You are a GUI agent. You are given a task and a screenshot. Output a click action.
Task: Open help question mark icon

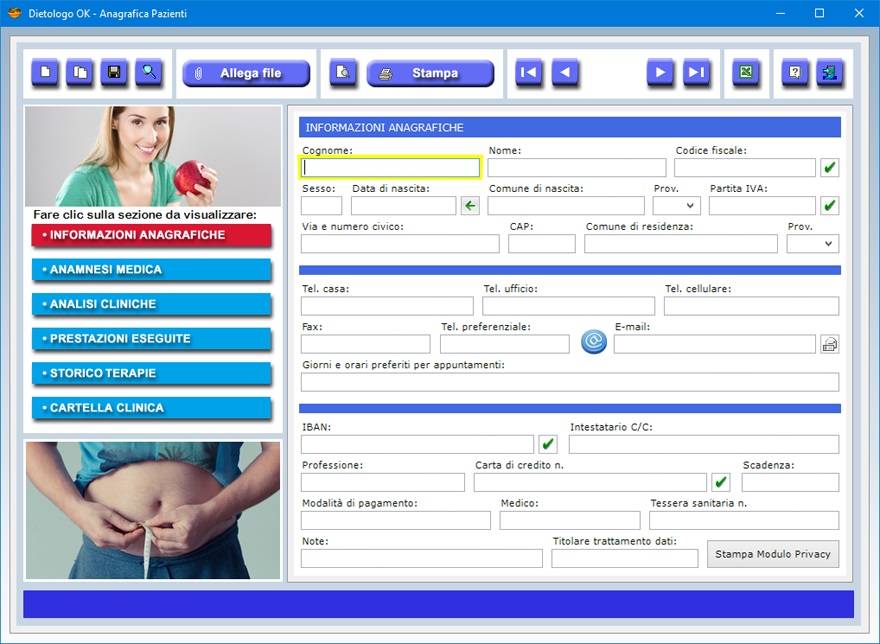(x=795, y=72)
